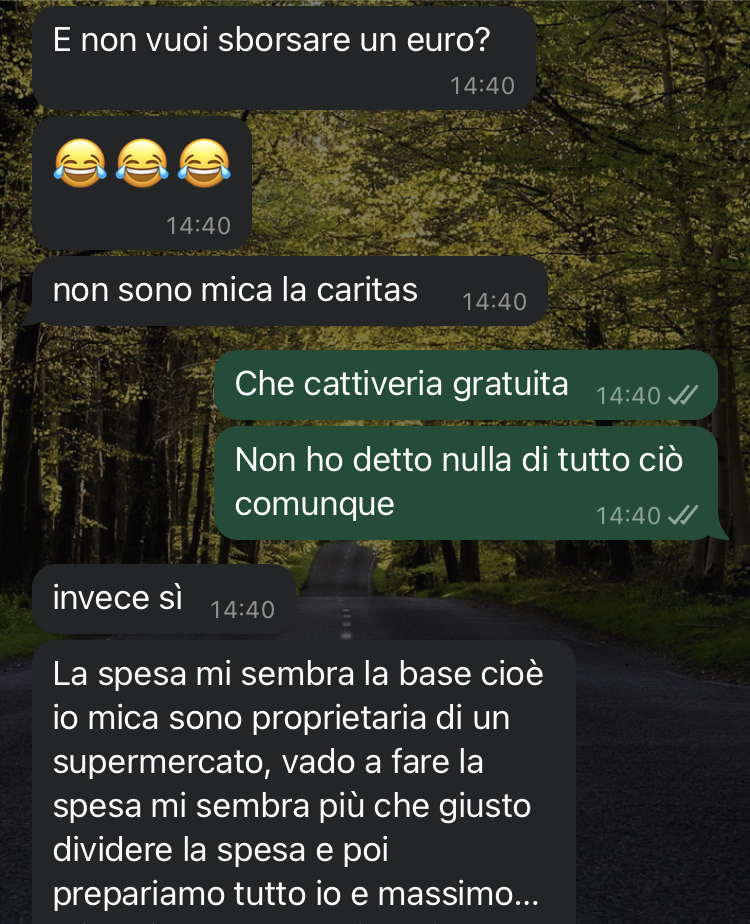Tap the word "comunque" in the green bubble
Image resolution: width=750 pixels, height=924 pixels.
315,504
